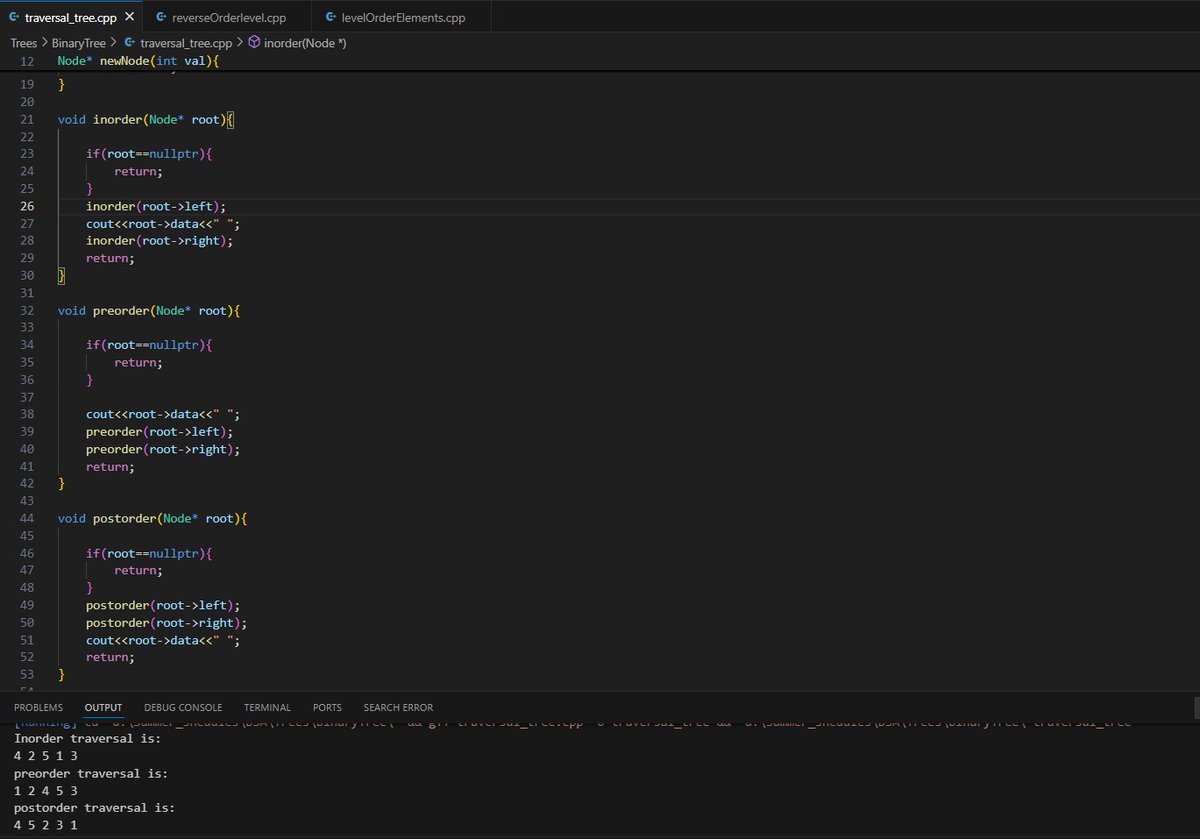Click closing brace on line 30
This screenshot has width=1200, height=839.
[61, 275]
